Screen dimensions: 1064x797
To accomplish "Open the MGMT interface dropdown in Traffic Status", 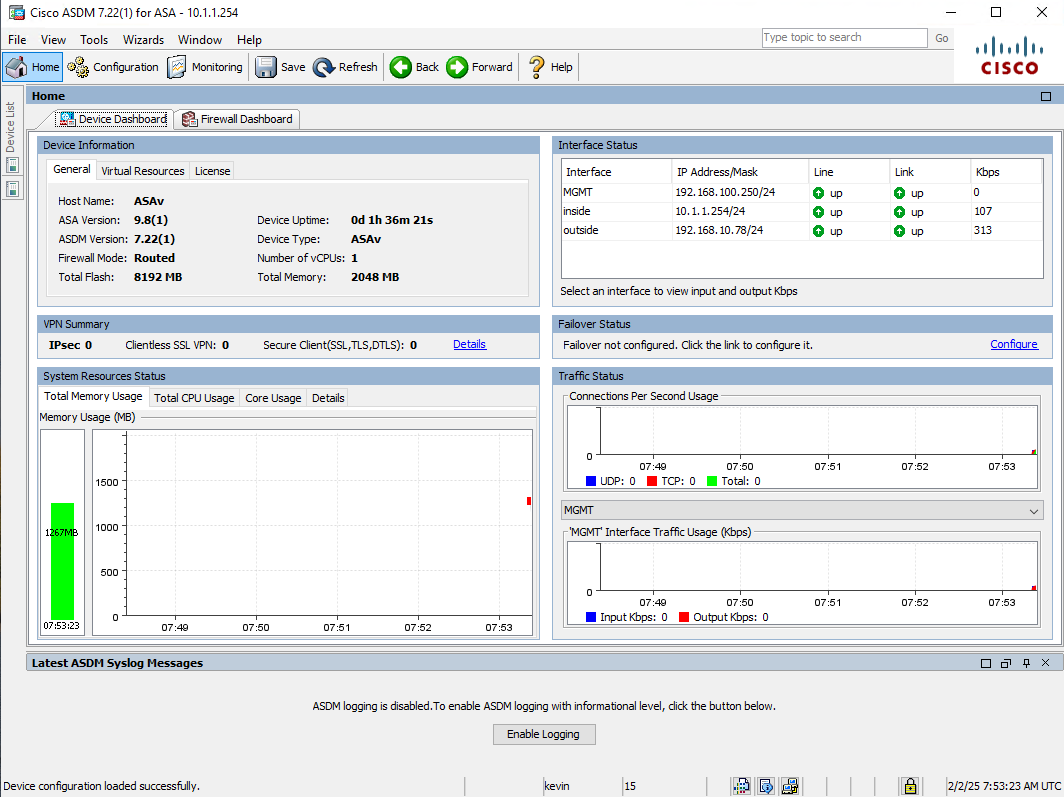I will [x=802, y=510].
